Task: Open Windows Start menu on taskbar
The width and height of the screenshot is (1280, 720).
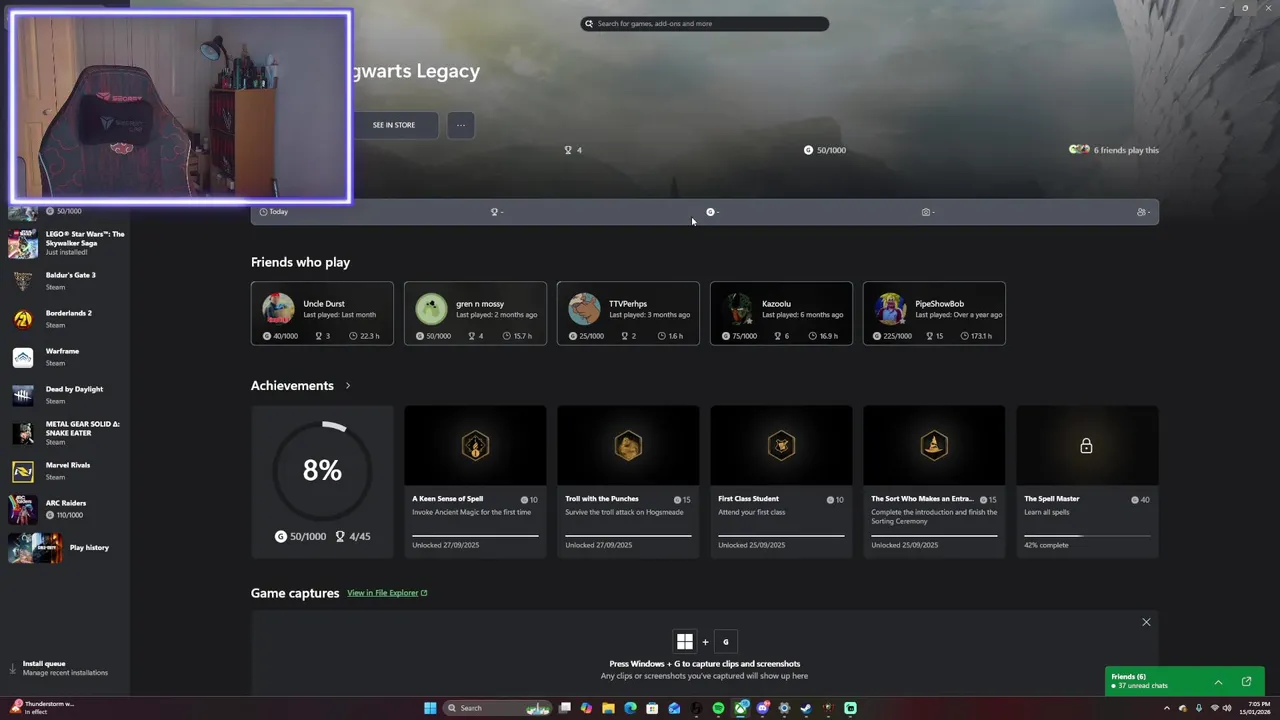Action: pos(430,708)
